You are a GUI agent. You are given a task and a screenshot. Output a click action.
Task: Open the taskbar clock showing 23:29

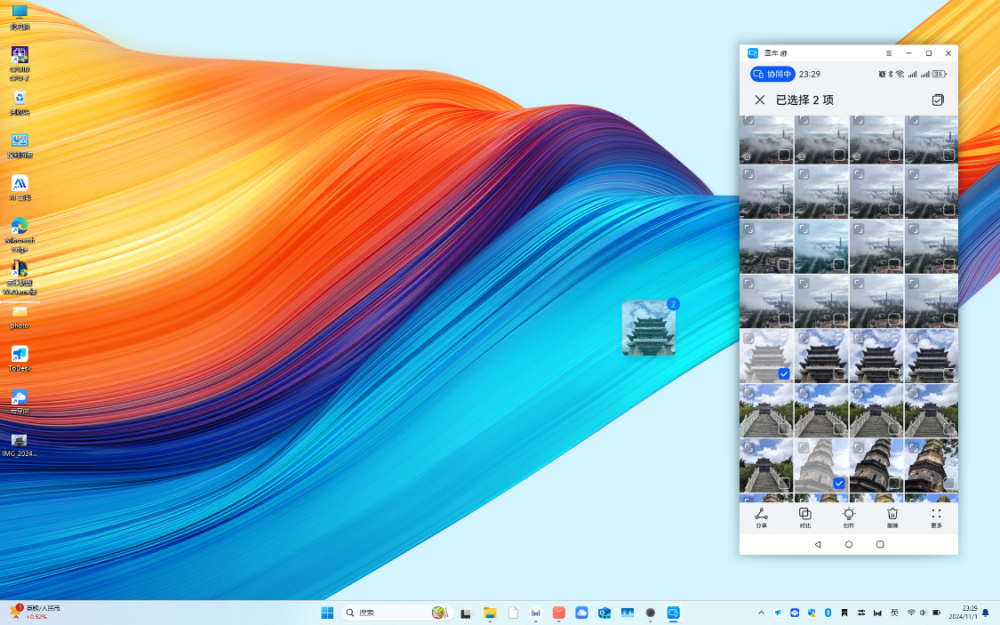click(x=963, y=612)
